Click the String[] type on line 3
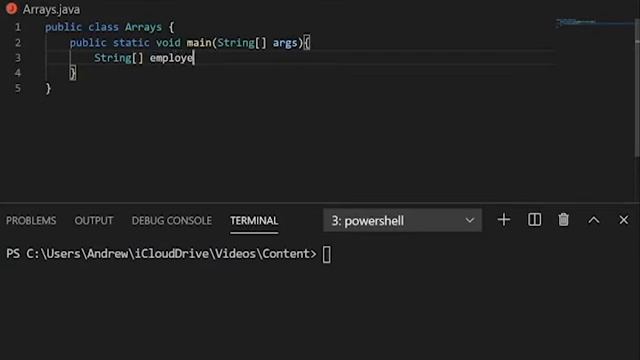 tap(118, 58)
